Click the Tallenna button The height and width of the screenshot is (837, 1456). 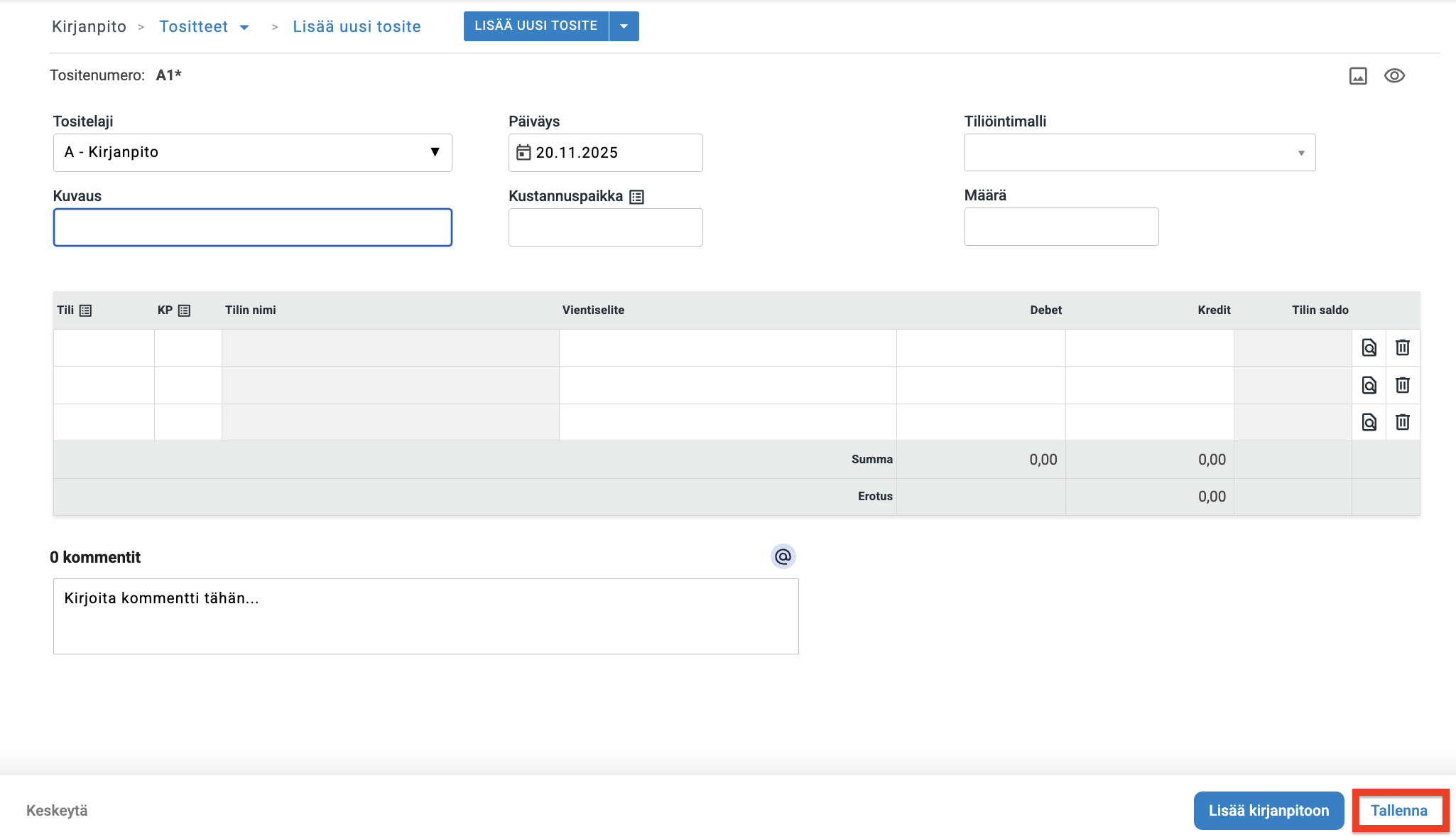coord(1398,811)
